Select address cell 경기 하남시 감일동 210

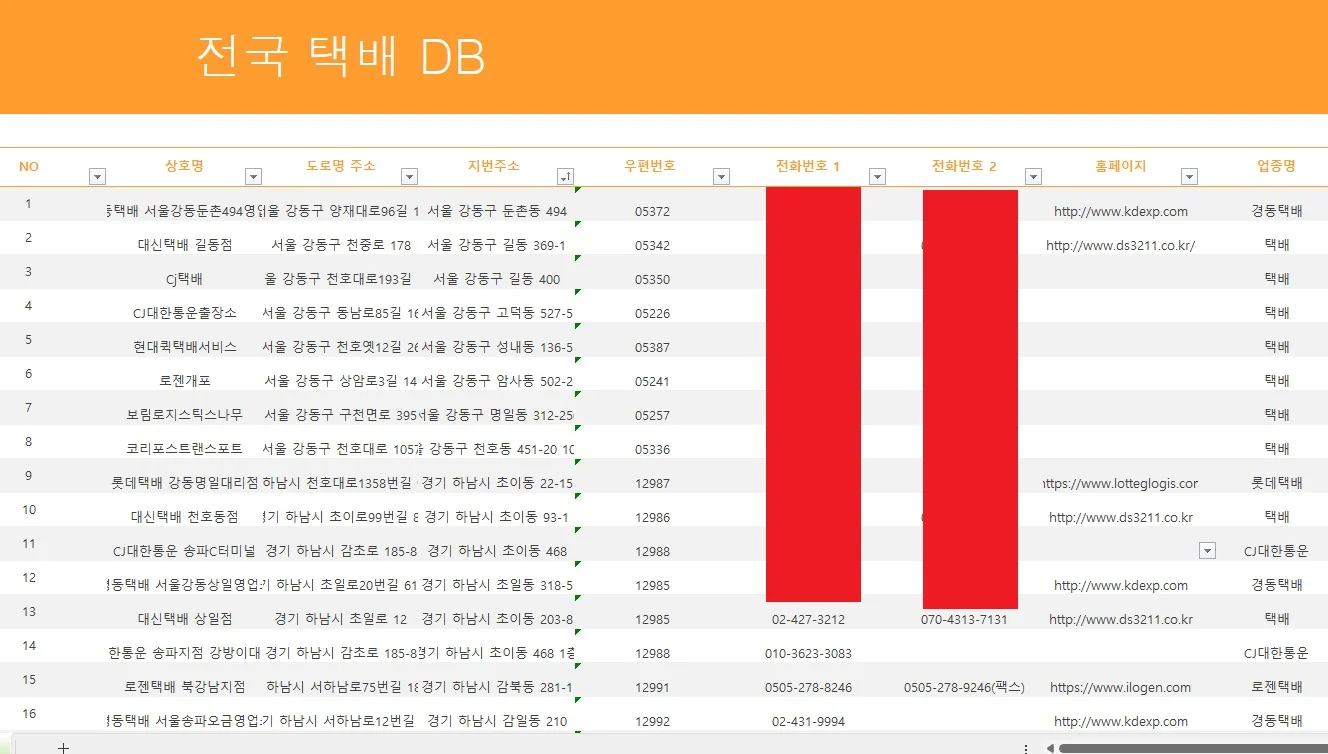496,722
